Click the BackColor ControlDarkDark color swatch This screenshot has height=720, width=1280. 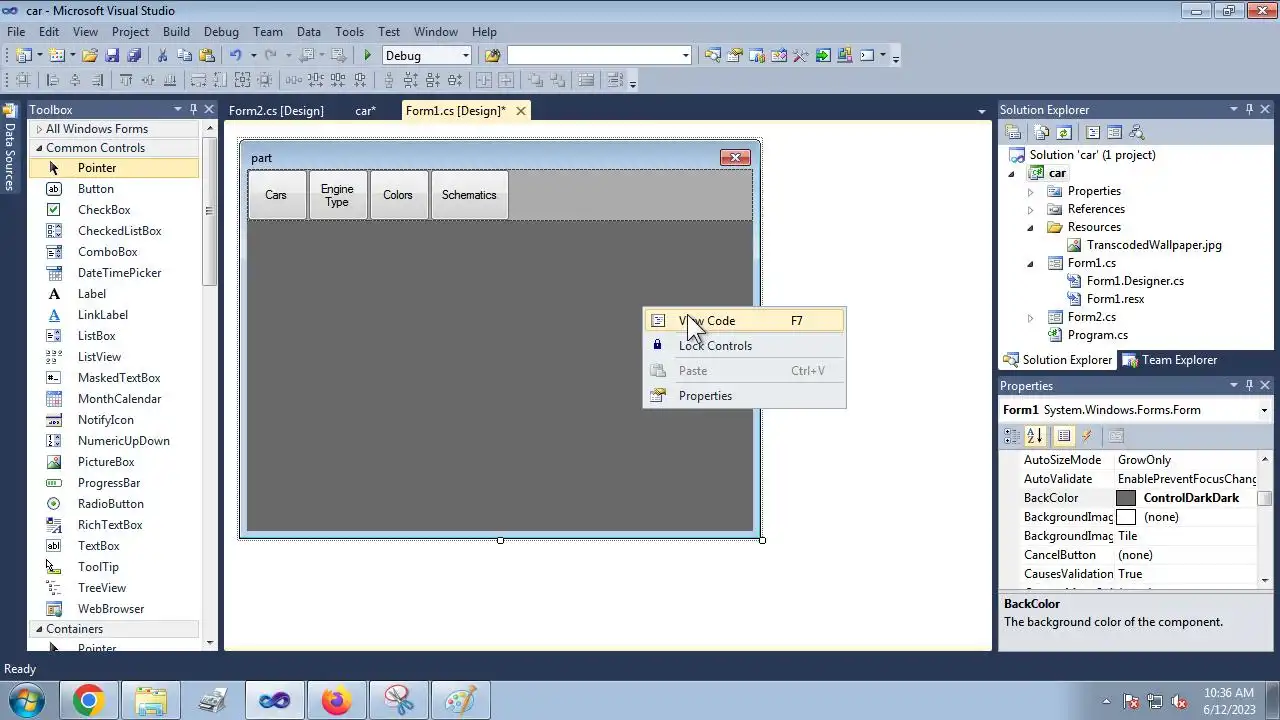[1126, 498]
